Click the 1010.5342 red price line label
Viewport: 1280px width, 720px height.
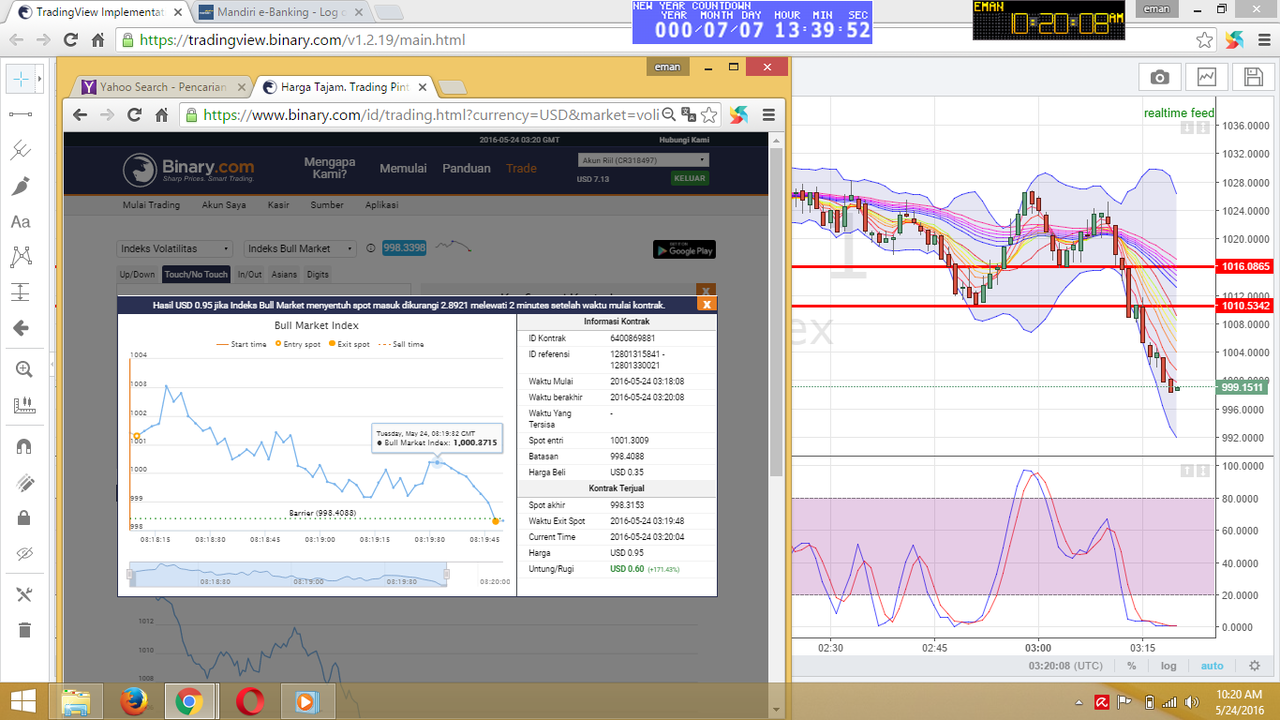(x=1244, y=306)
